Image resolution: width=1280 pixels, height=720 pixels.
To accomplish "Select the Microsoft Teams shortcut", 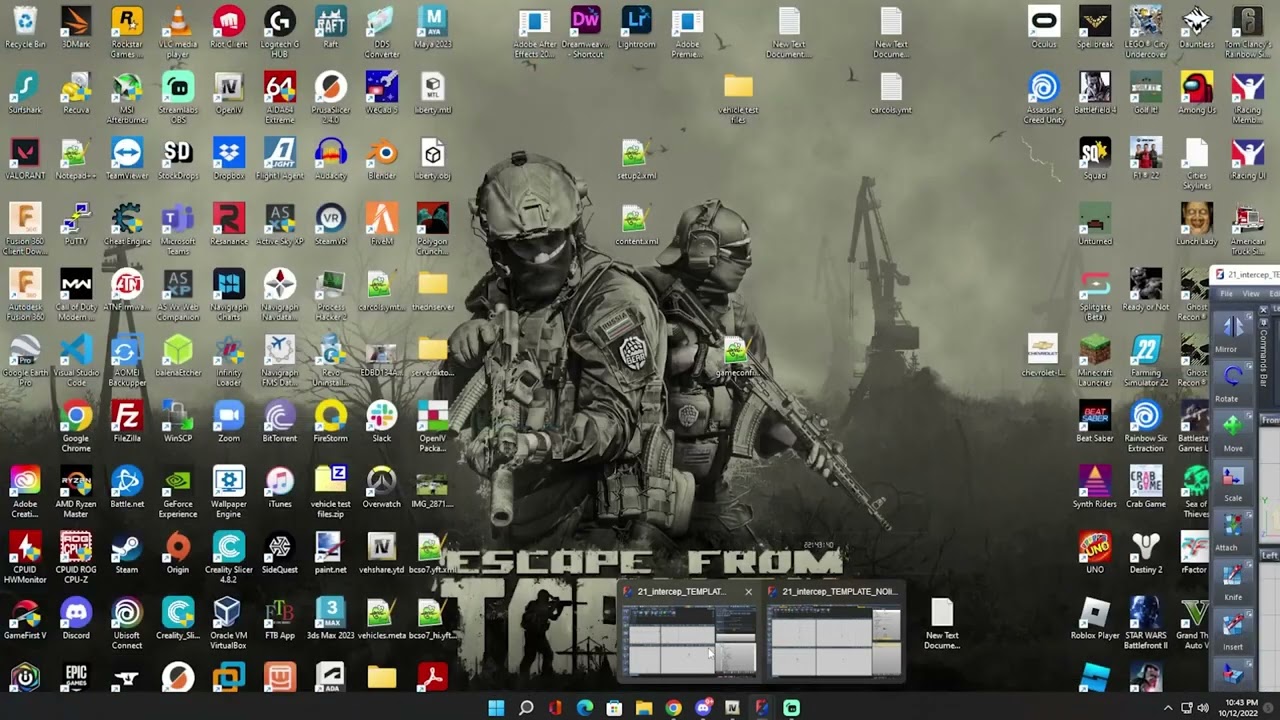I will click(x=178, y=229).
